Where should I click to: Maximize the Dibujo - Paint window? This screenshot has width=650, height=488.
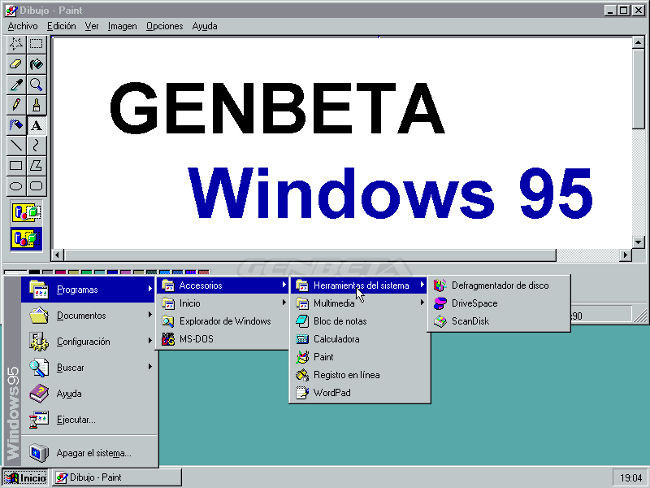(623, 10)
